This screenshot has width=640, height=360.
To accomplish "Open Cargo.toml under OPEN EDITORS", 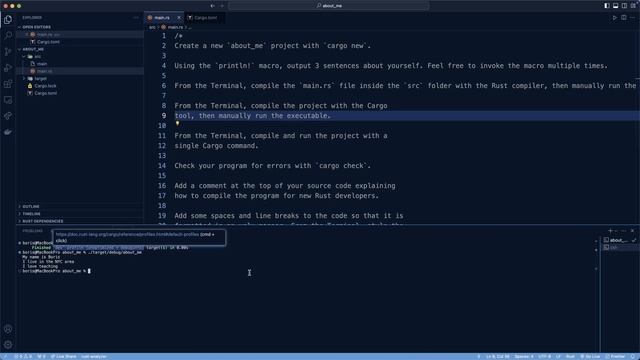I will tap(80, 42).
